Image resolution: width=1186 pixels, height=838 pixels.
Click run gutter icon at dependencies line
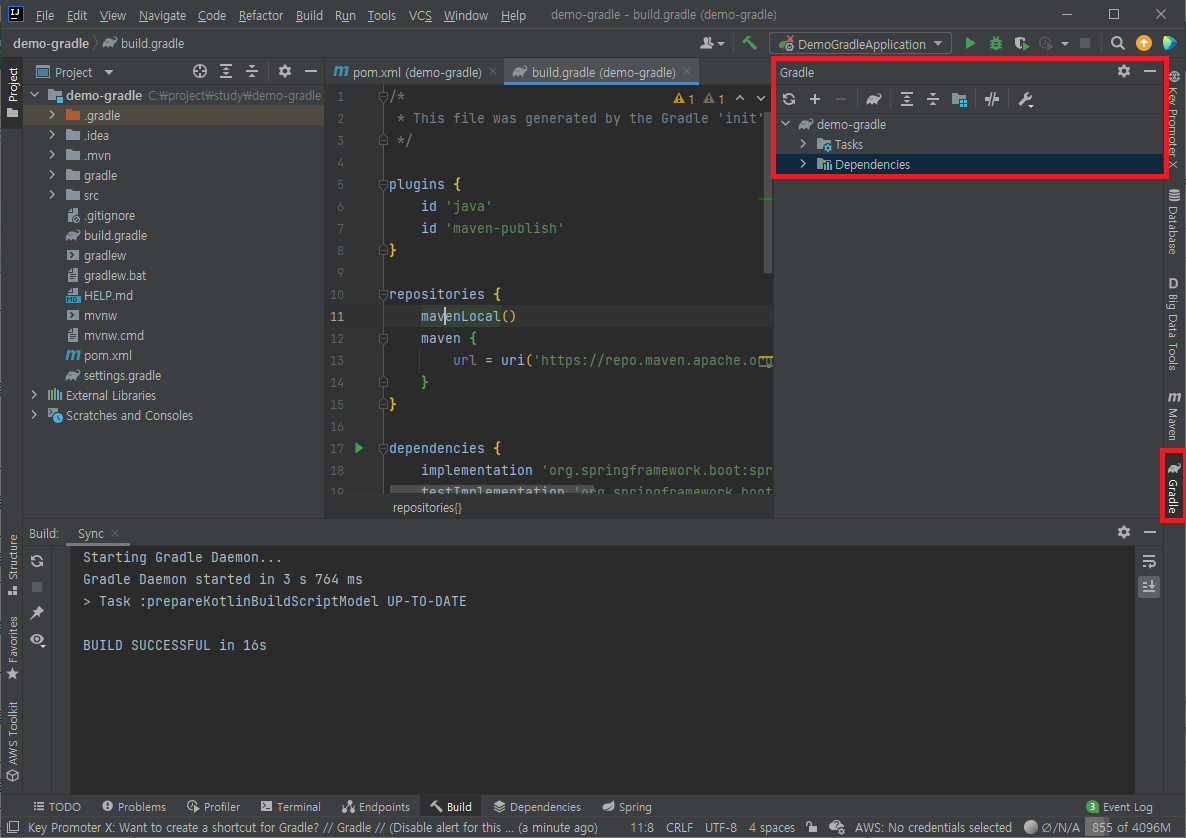coord(359,448)
